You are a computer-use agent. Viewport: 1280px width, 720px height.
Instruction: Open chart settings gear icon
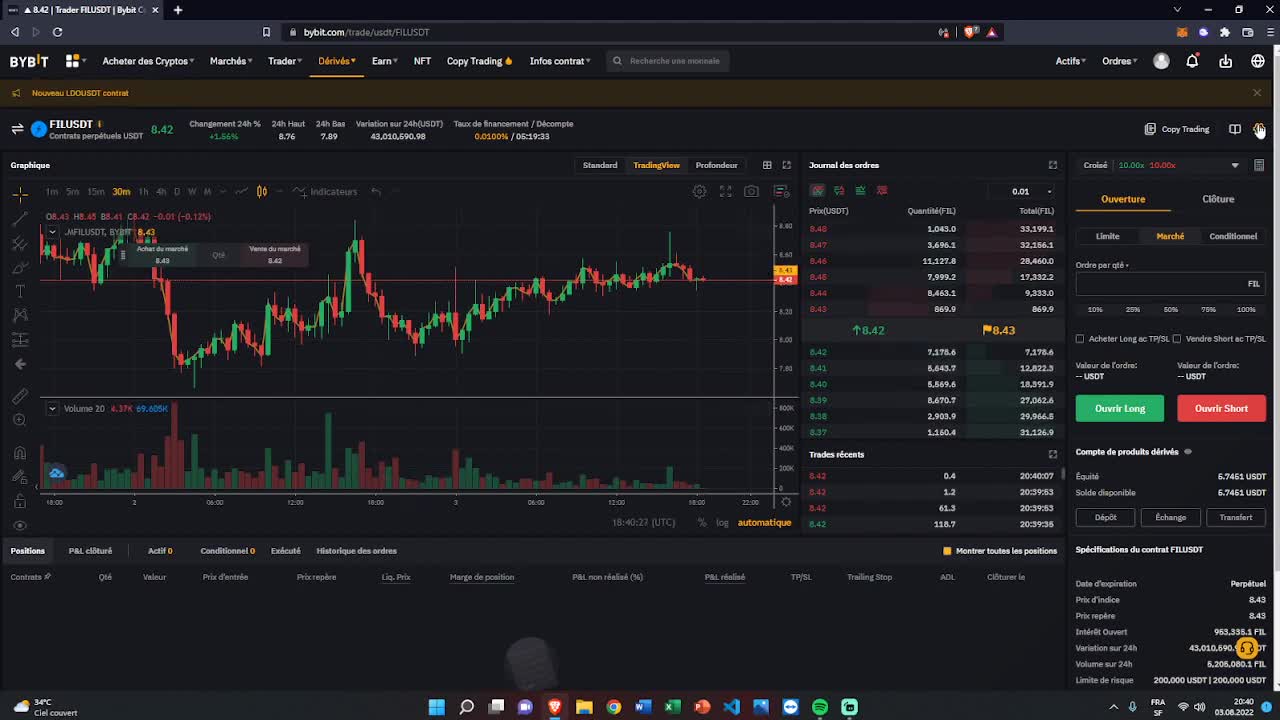[x=700, y=191]
